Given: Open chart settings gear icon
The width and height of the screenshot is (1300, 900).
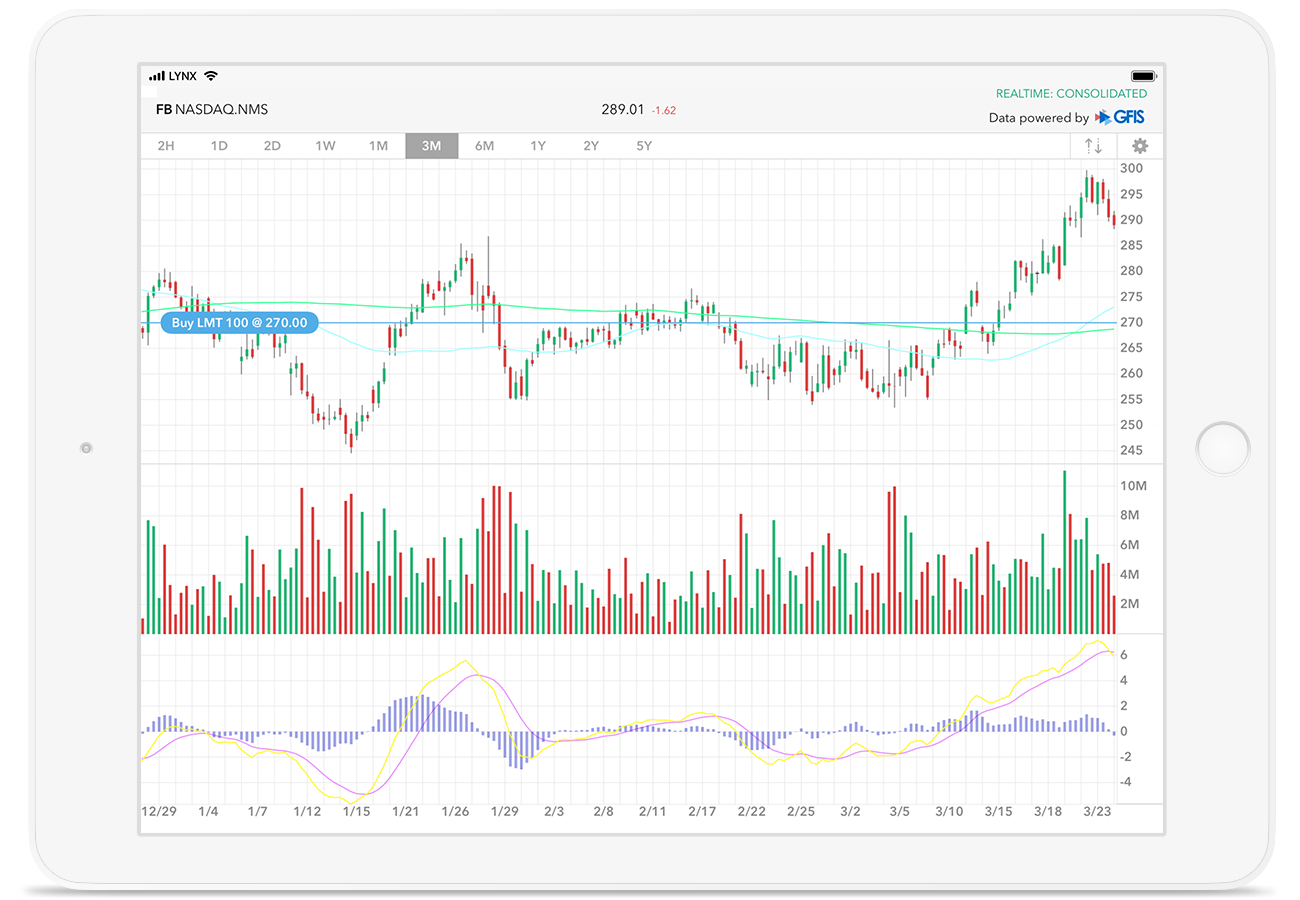Looking at the screenshot, I should click(x=1140, y=146).
